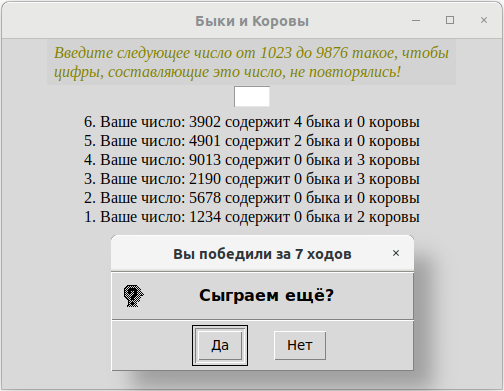Click the 'Введите следующее число' instruction line

click(x=251, y=53)
